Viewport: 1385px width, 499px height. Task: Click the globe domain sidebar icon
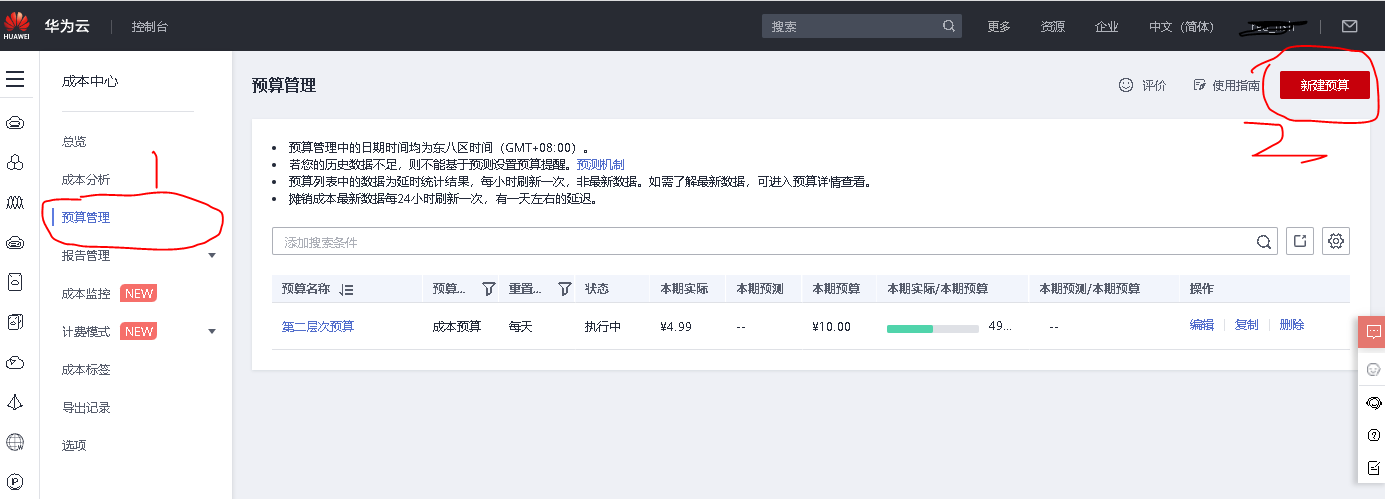[x=15, y=442]
